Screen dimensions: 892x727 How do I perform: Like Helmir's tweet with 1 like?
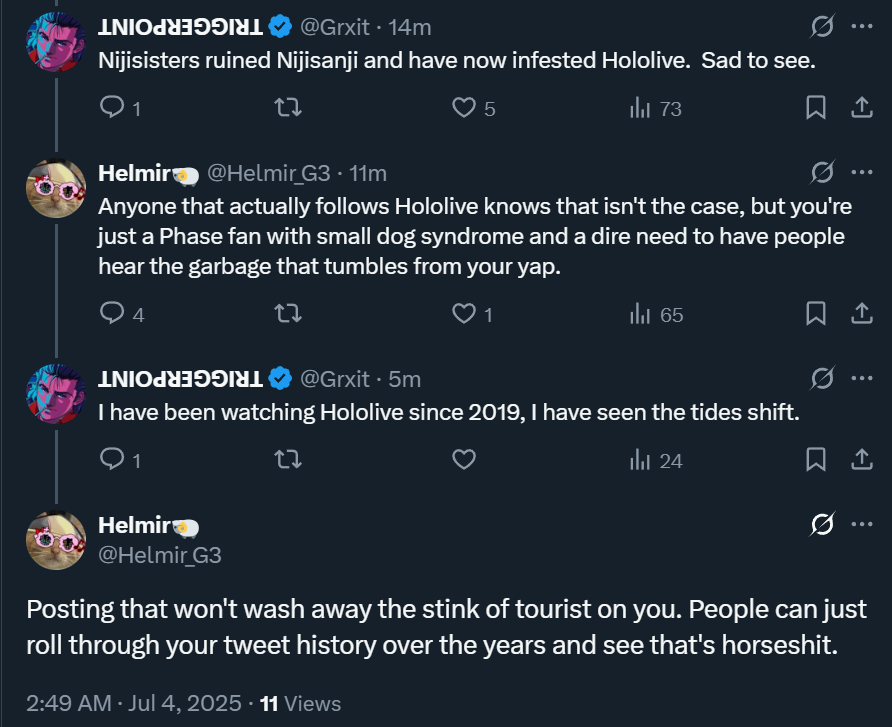pos(463,314)
